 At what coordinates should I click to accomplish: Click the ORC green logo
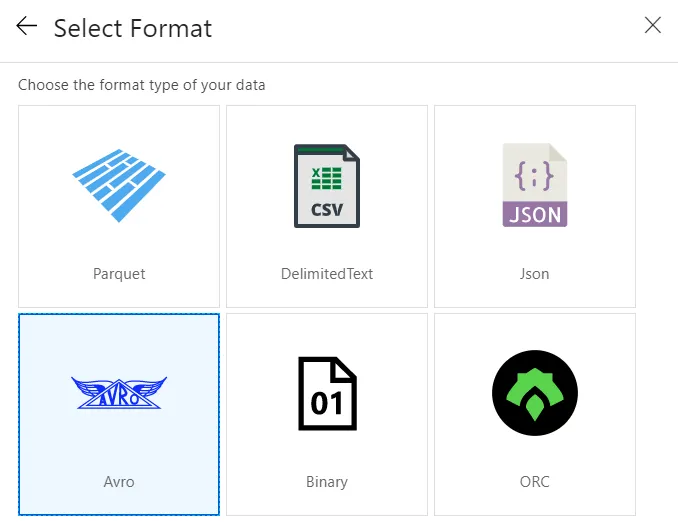point(535,393)
